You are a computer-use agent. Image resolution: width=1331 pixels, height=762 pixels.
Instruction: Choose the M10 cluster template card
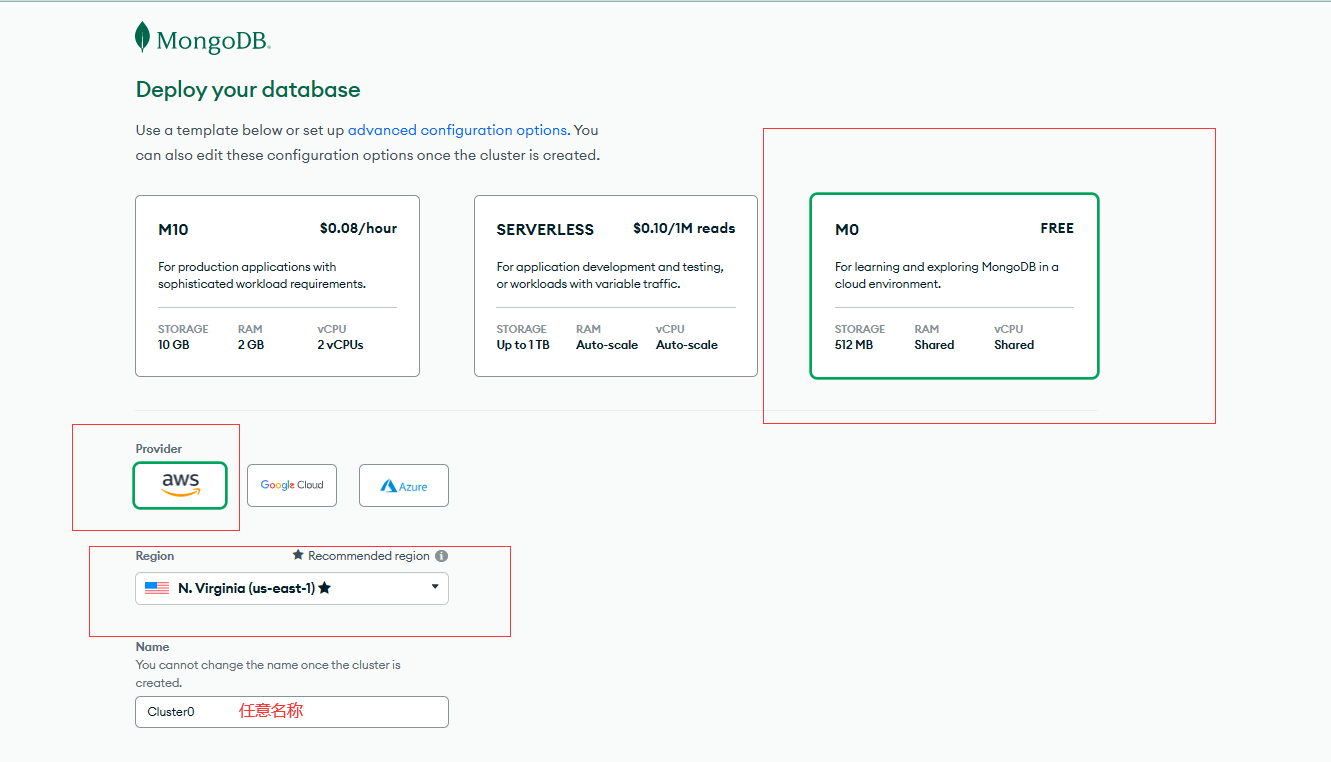pyautogui.click(x=277, y=286)
